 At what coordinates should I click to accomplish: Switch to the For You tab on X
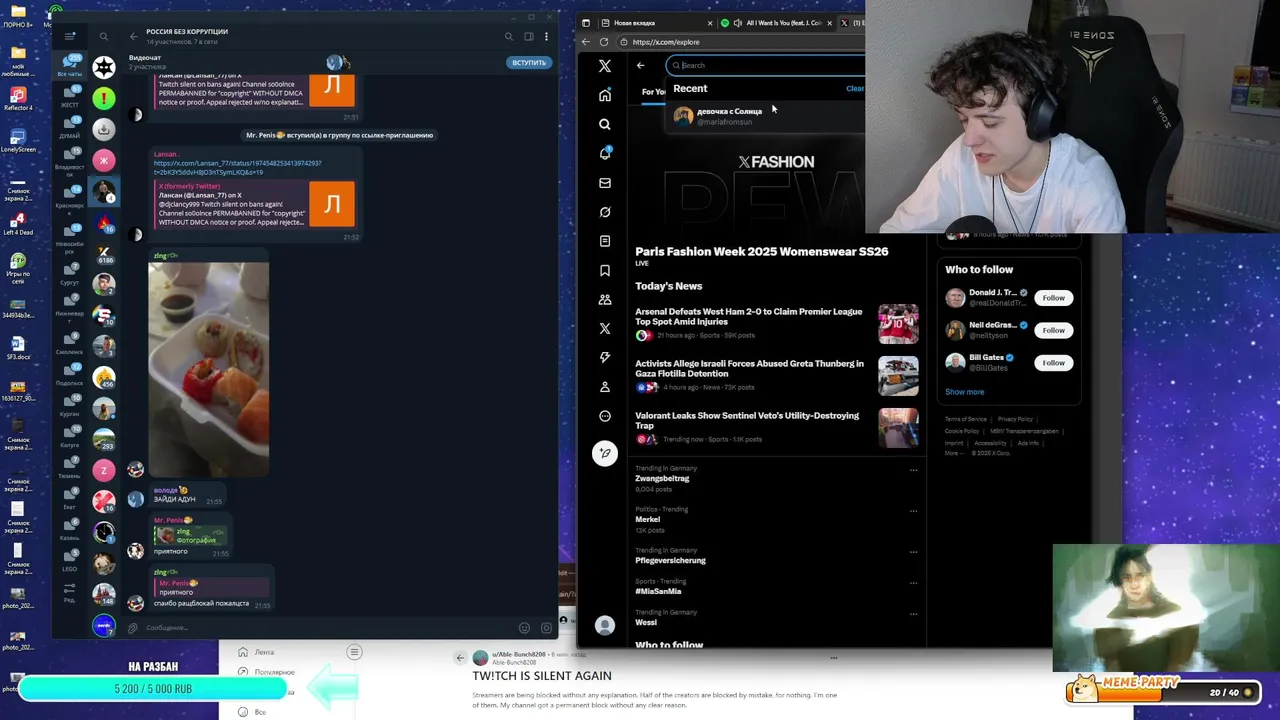653,92
